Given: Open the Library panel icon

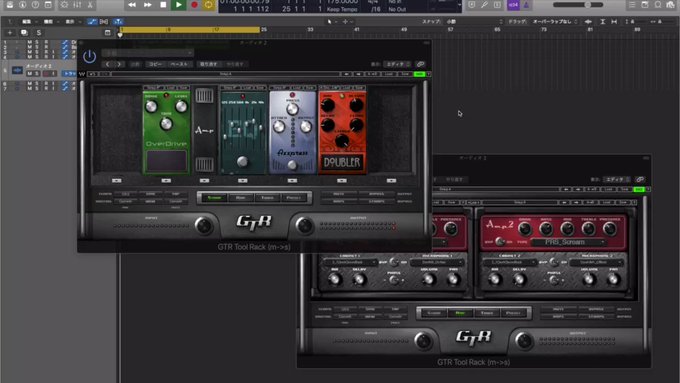Looking at the screenshot, I should [x=10, y=4].
